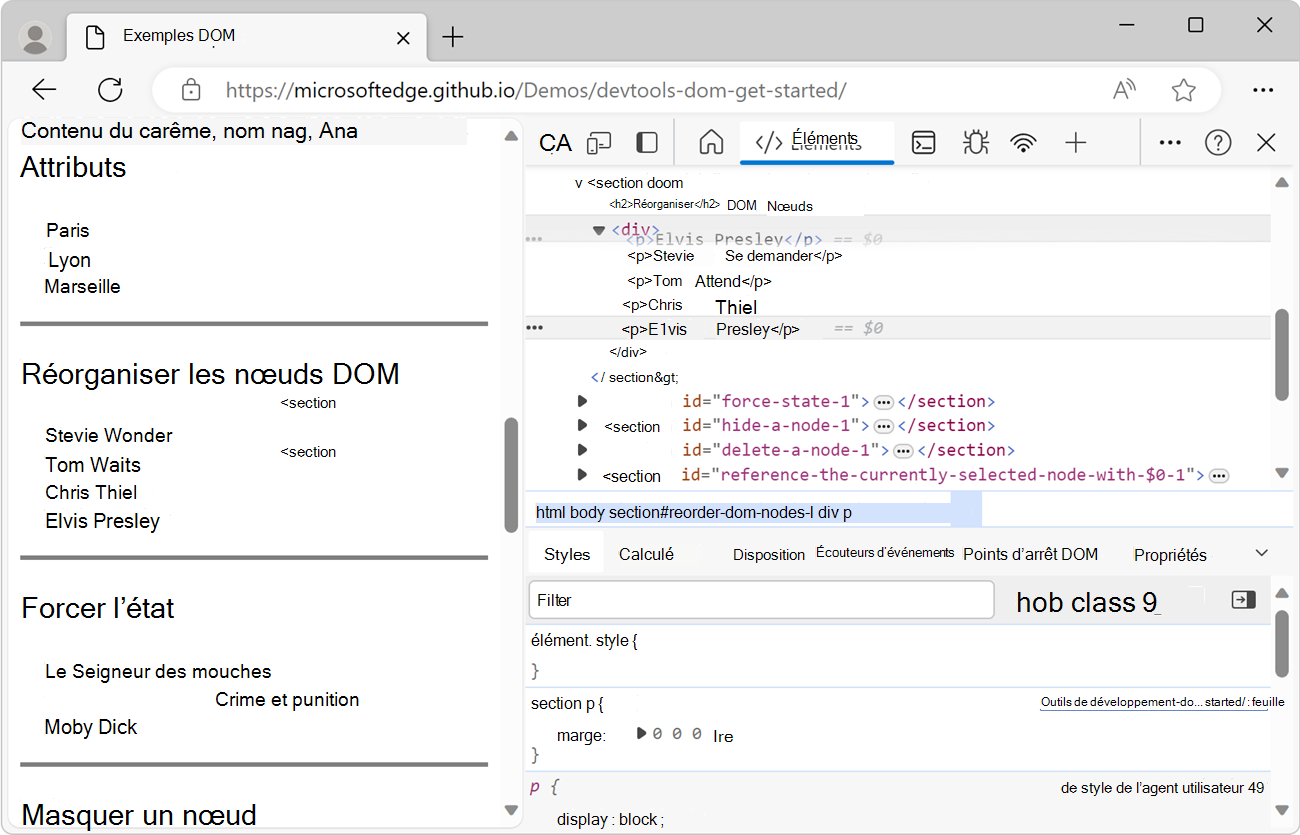Screen dimensions: 1300x835
Task: Expand the force-state-1 section node
Action: click(582, 401)
